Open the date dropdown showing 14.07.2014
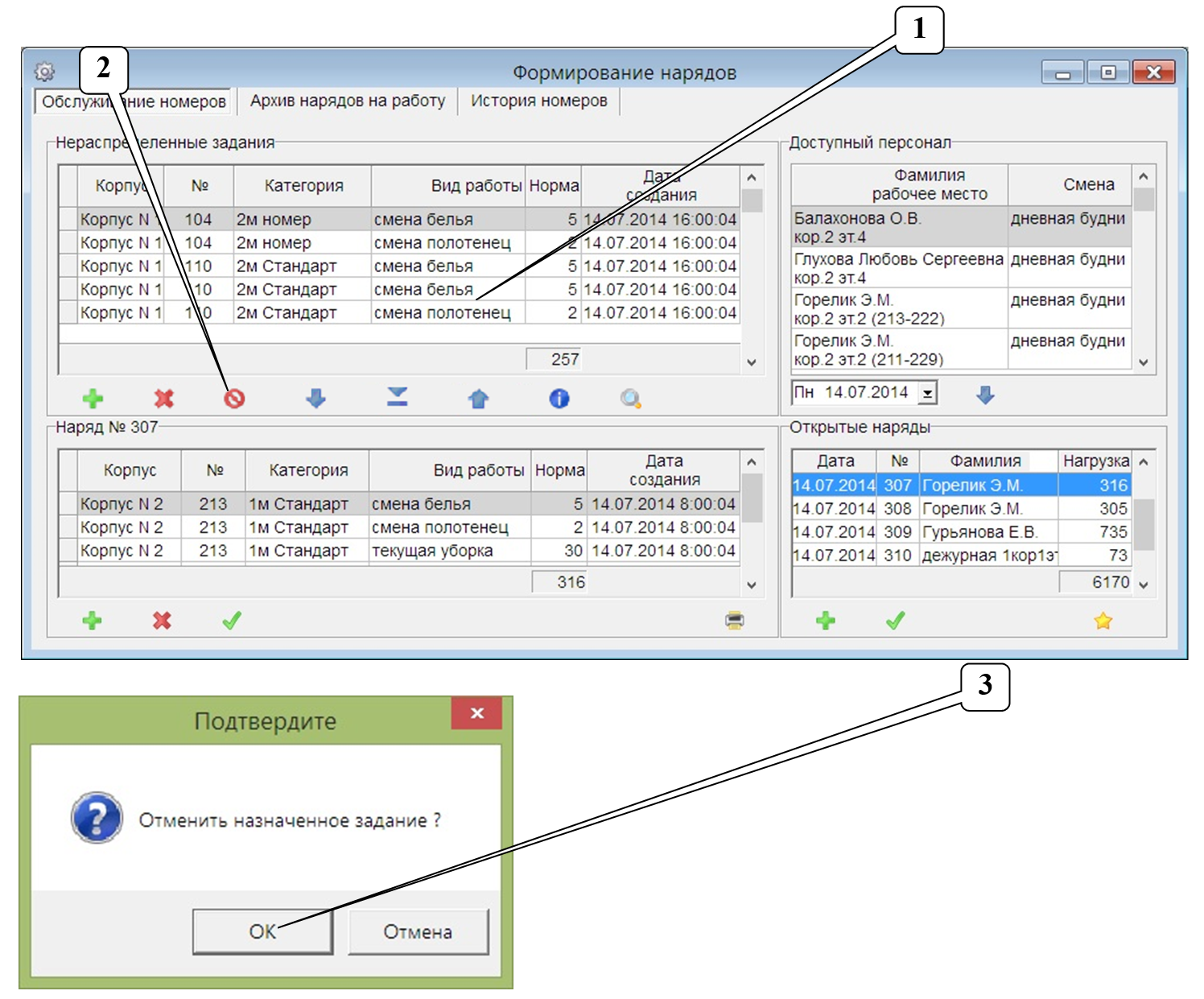The height and width of the screenshot is (999, 1204). (928, 394)
